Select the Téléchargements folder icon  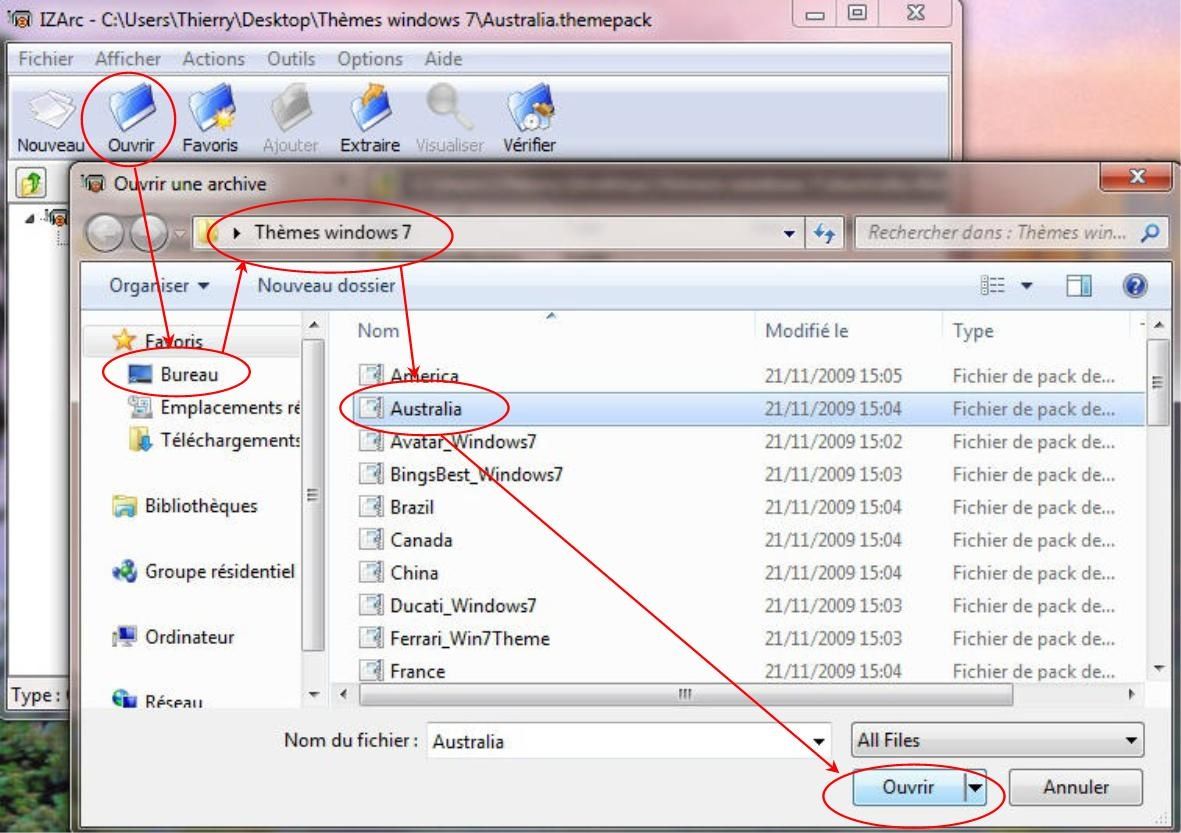(140, 440)
